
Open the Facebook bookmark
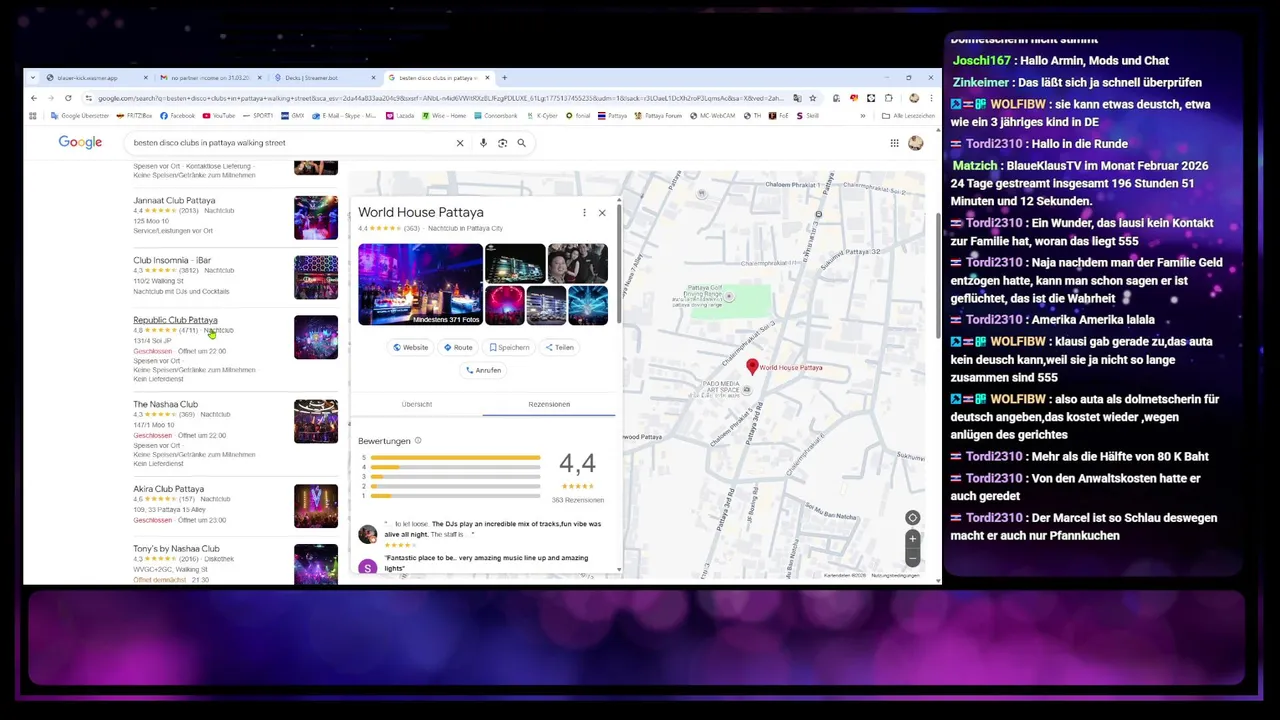coord(178,116)
